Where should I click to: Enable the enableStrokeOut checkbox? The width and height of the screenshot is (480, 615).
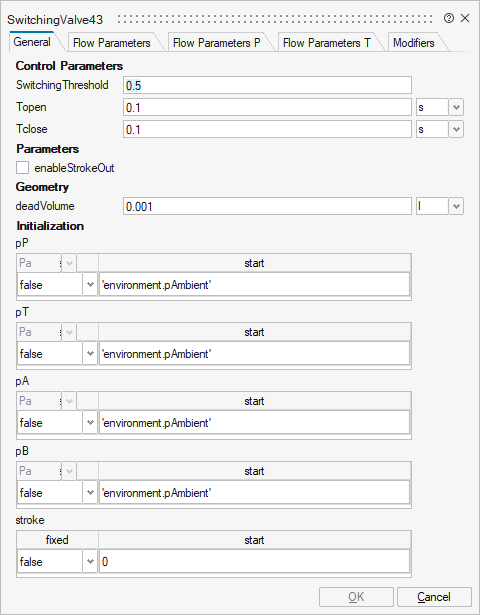coord(22,168)
